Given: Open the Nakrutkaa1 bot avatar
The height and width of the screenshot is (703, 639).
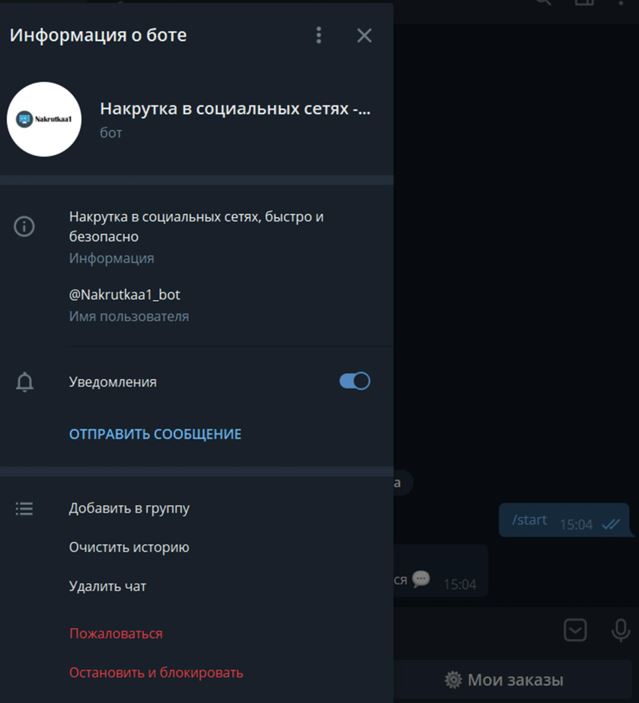Looking at the screenshot, I should 44,119.
